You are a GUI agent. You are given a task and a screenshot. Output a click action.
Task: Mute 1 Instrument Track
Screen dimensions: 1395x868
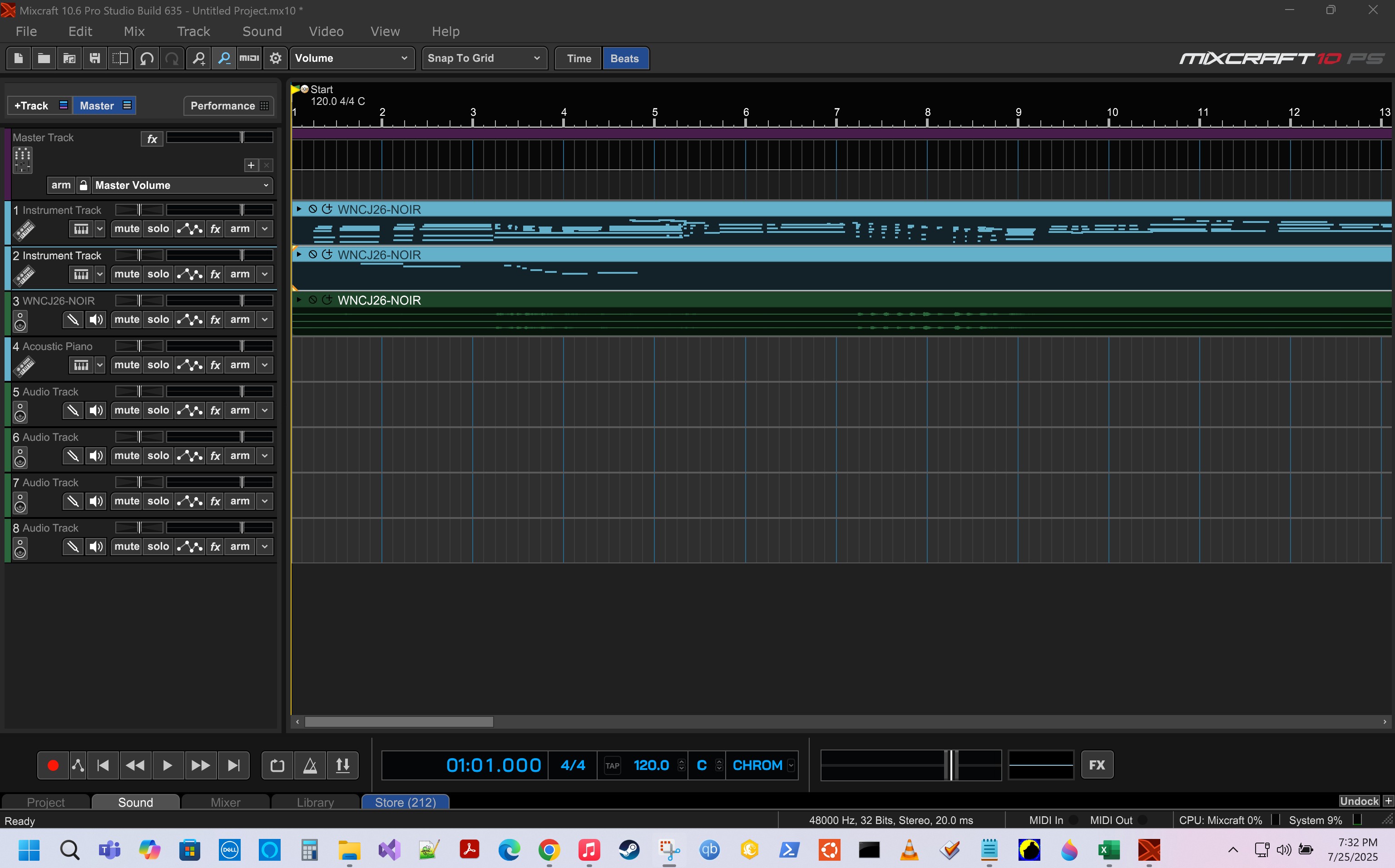tap(127, 228)
